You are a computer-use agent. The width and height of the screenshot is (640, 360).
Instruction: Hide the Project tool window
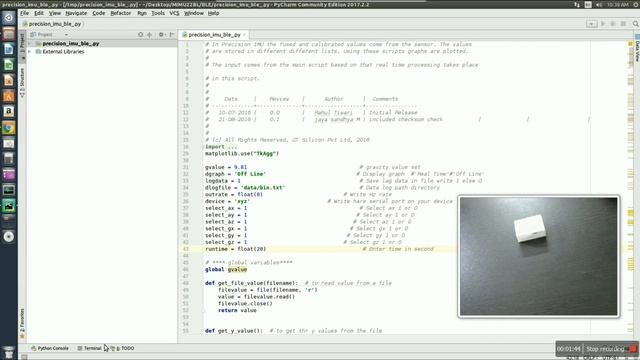[171, 35]
